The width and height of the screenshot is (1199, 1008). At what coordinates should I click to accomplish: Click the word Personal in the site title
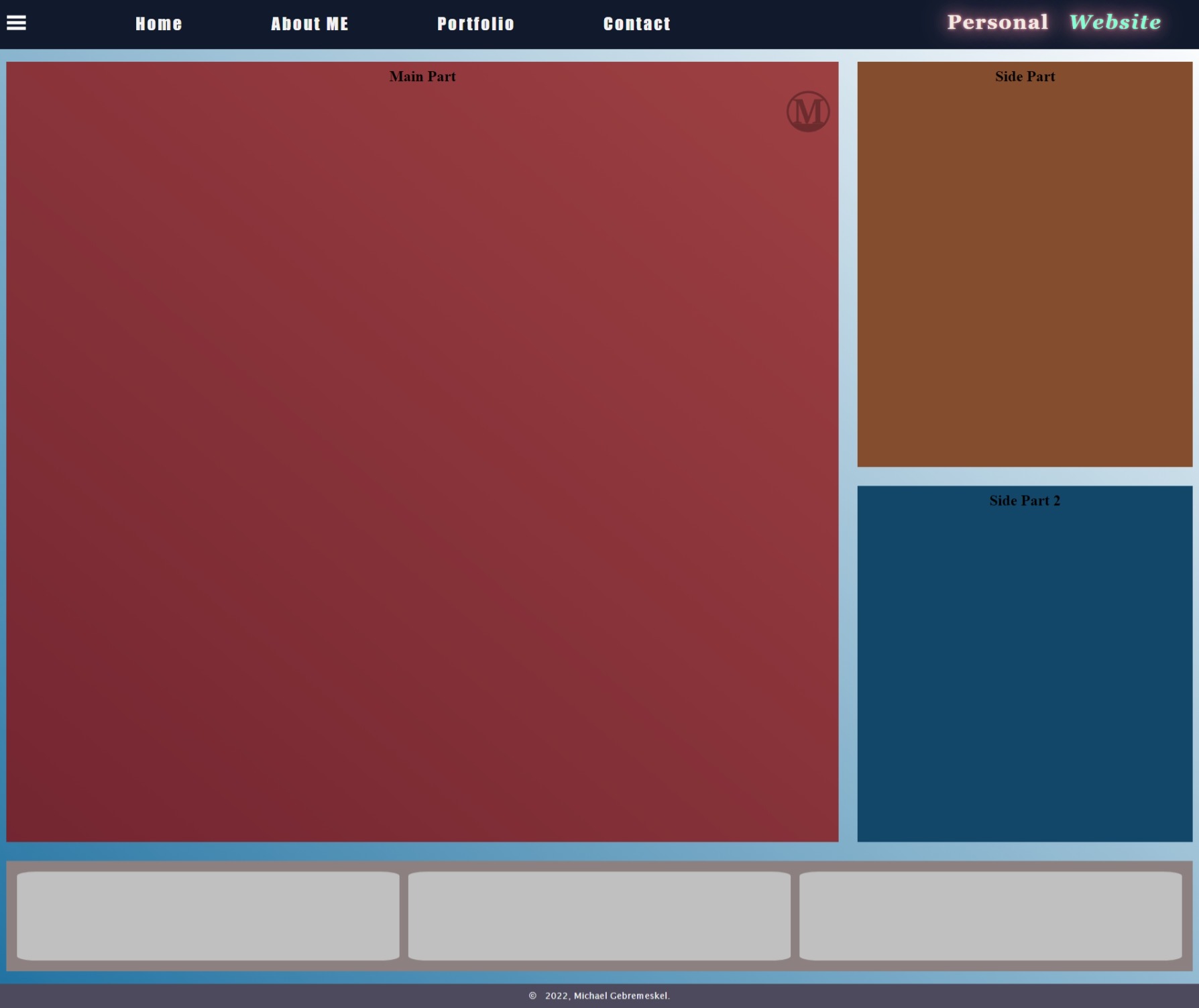[x=997, y=22]
